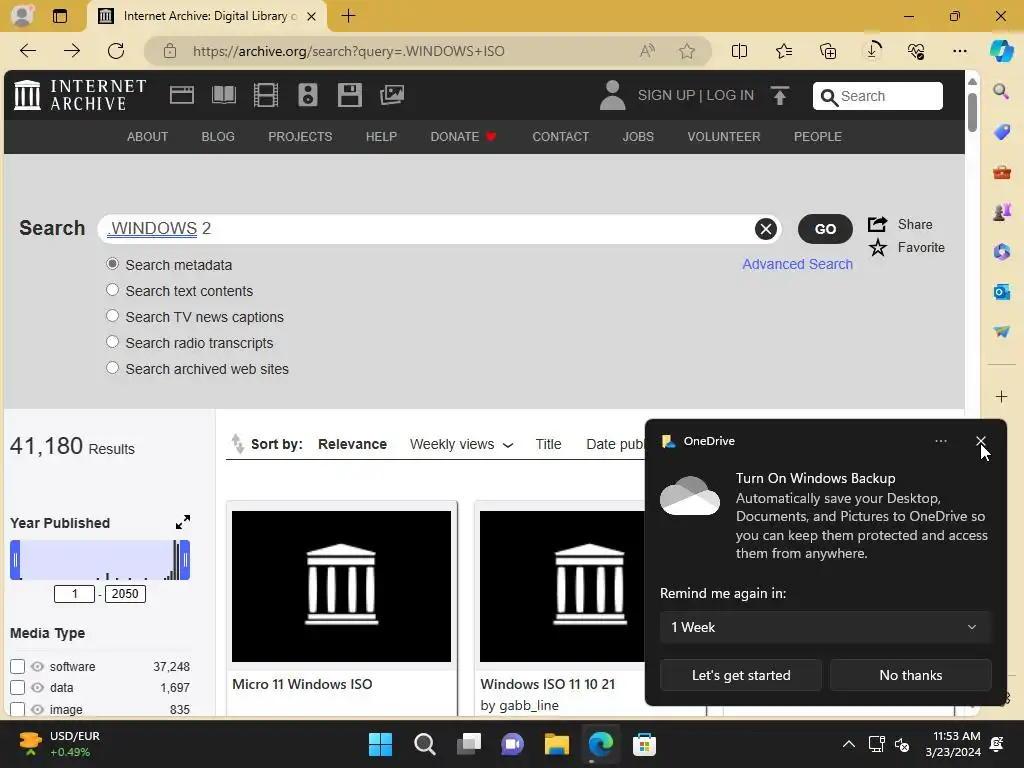
Task: Open the HELP menu item
Action: (381, 136)
